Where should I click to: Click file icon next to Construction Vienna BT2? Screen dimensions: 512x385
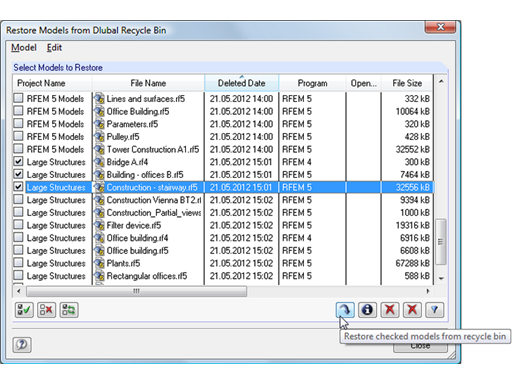pyautogui.click(x=99, y=200)
